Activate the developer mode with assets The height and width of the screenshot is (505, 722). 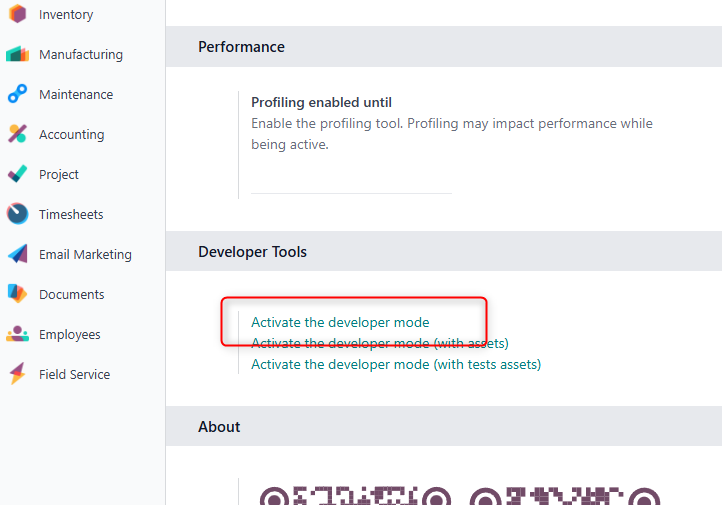[379, 343]
